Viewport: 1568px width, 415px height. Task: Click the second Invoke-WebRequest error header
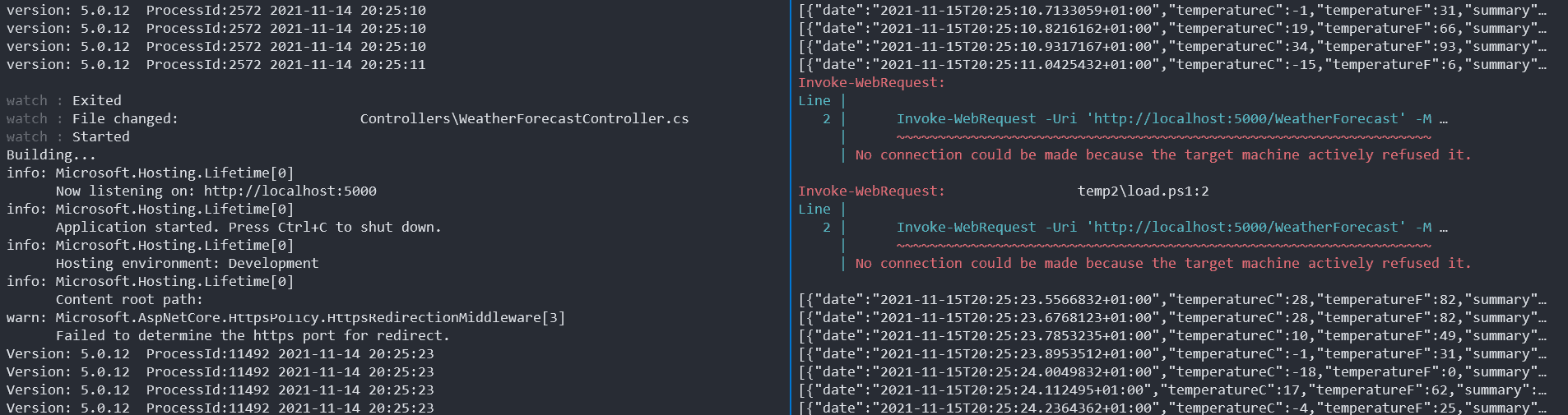coord(871,191)
